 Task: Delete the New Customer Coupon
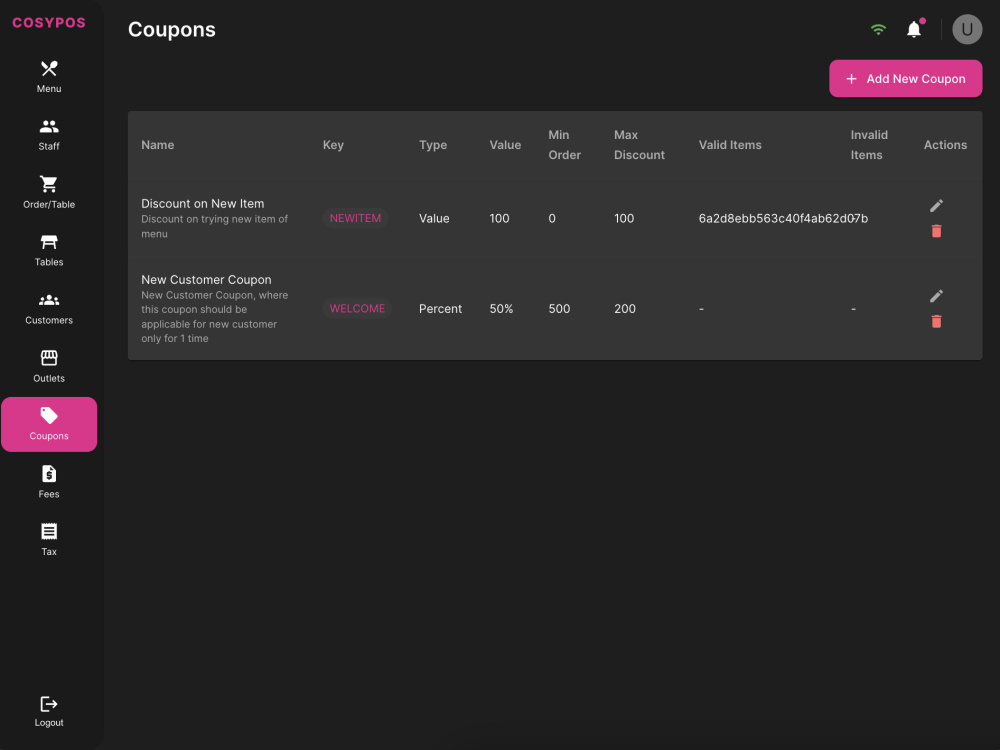936,321
